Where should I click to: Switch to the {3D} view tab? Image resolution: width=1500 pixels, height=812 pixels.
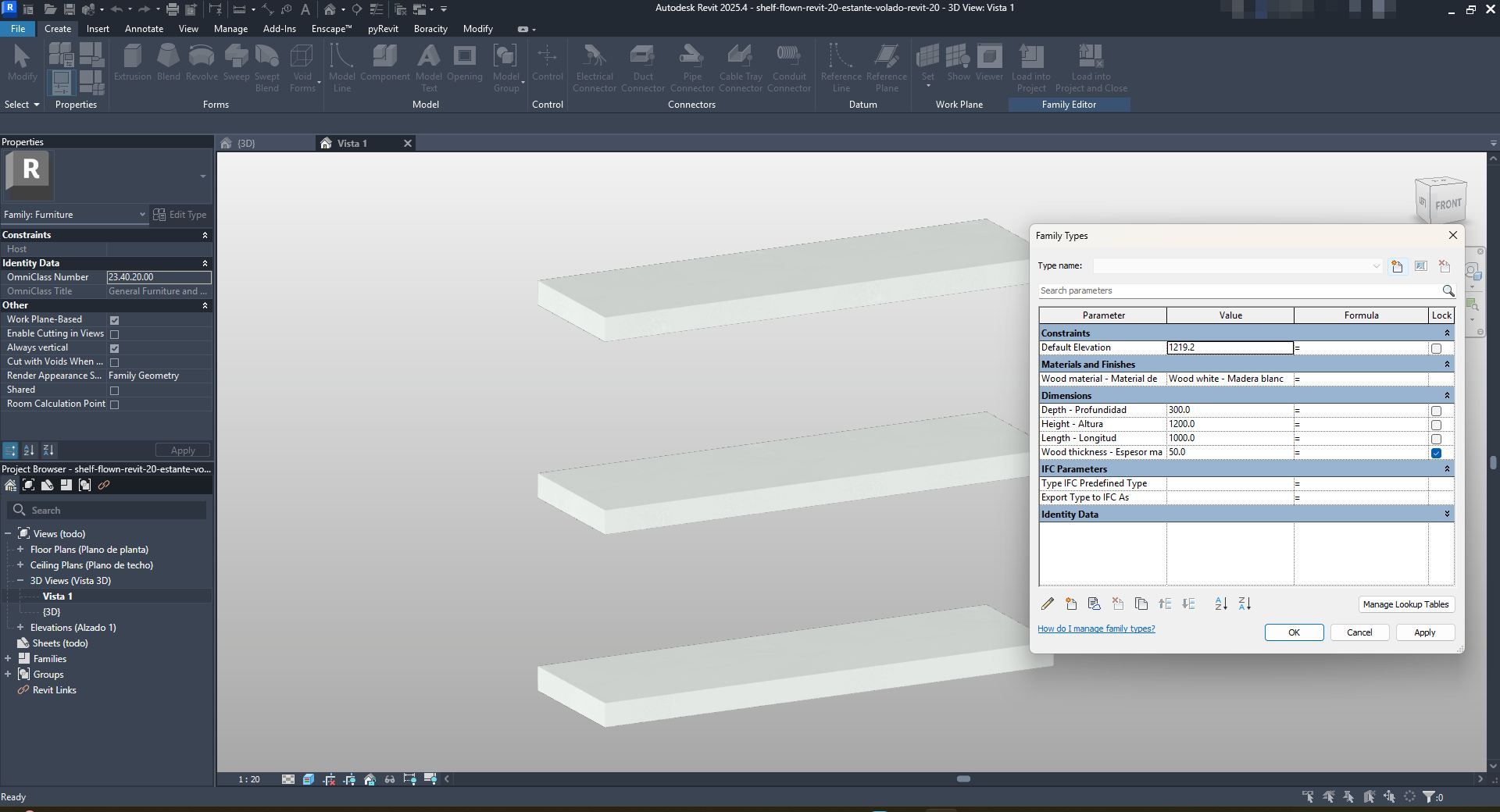(x=245, y=144)
